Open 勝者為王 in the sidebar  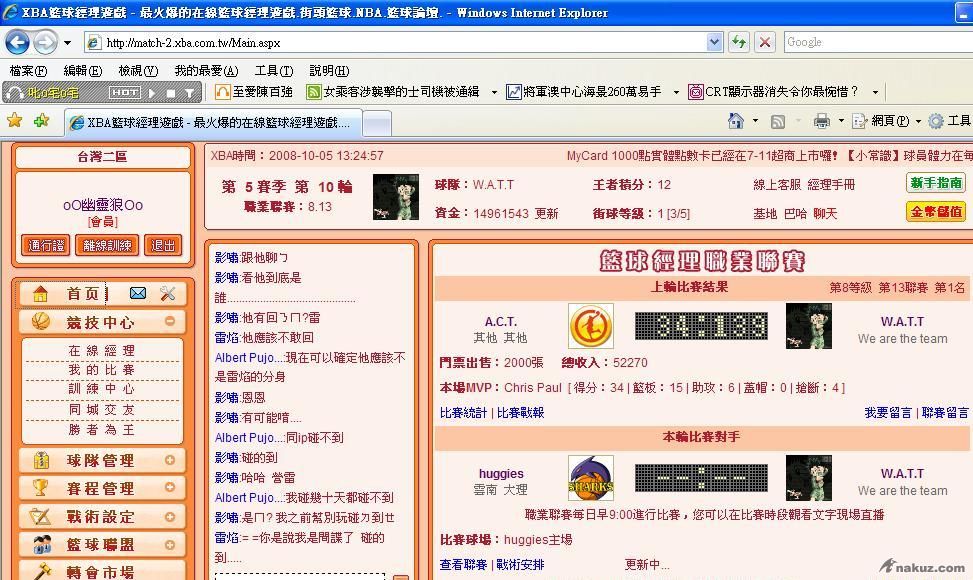tap(102, 429)
